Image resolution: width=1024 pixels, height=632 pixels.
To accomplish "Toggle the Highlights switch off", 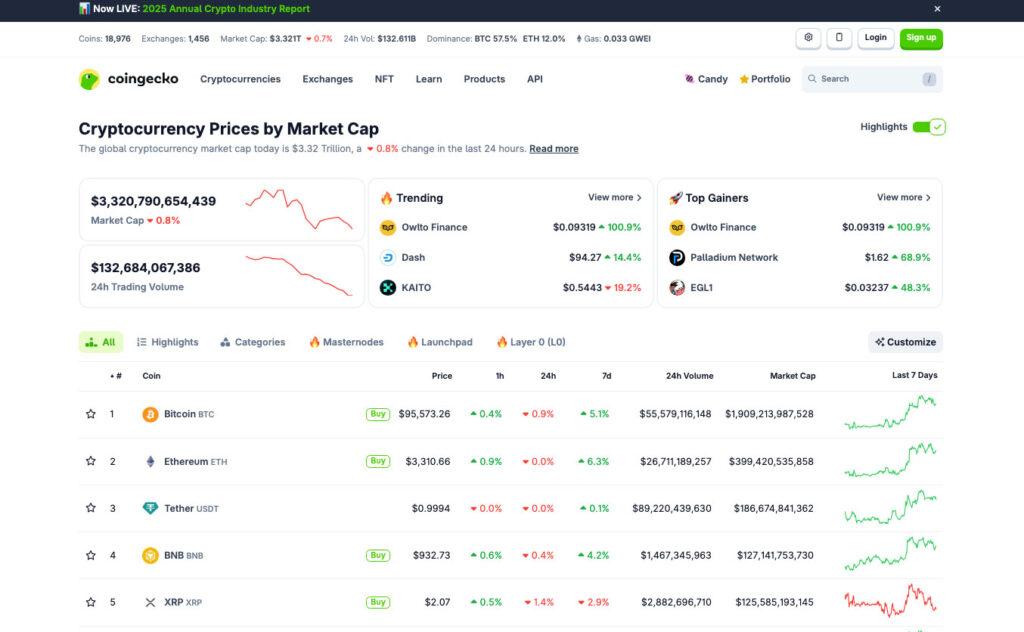I will [929, 127].
